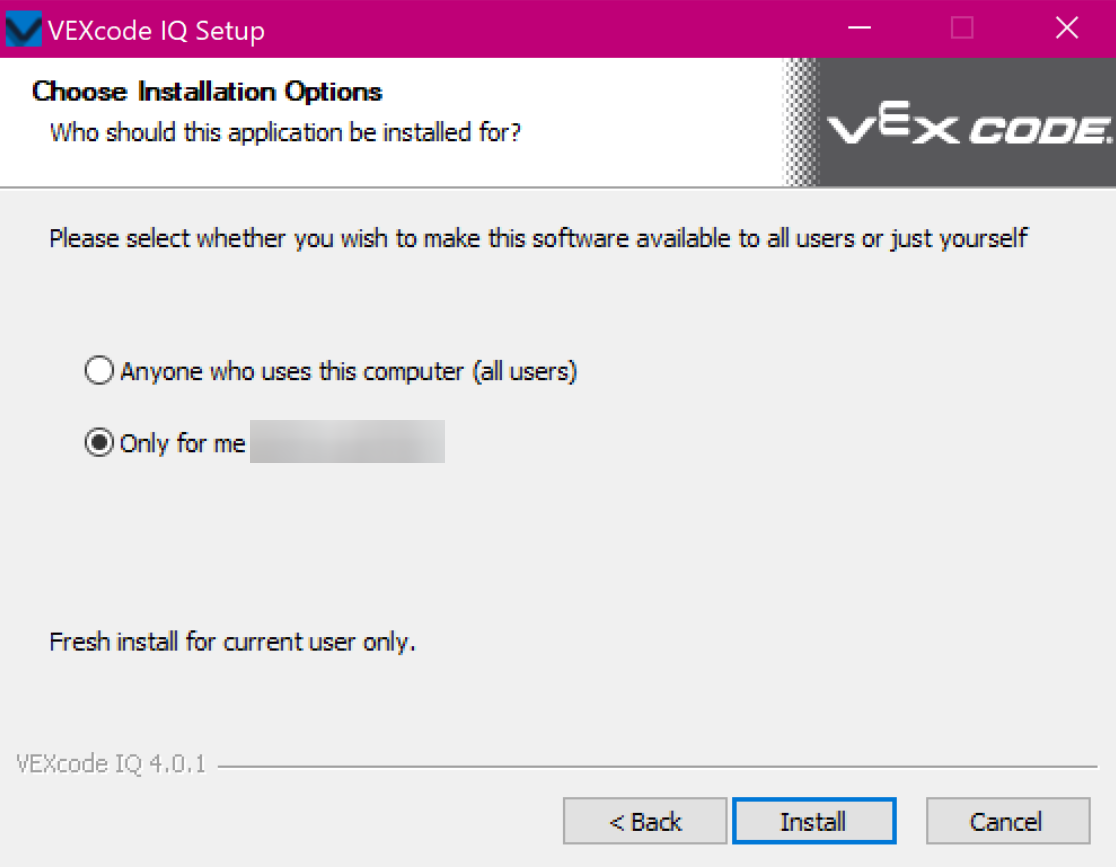Click the VEXcode IQ icon in title bar
The height and width of the screenshot is (867, 1116).
tap(22, 28)
